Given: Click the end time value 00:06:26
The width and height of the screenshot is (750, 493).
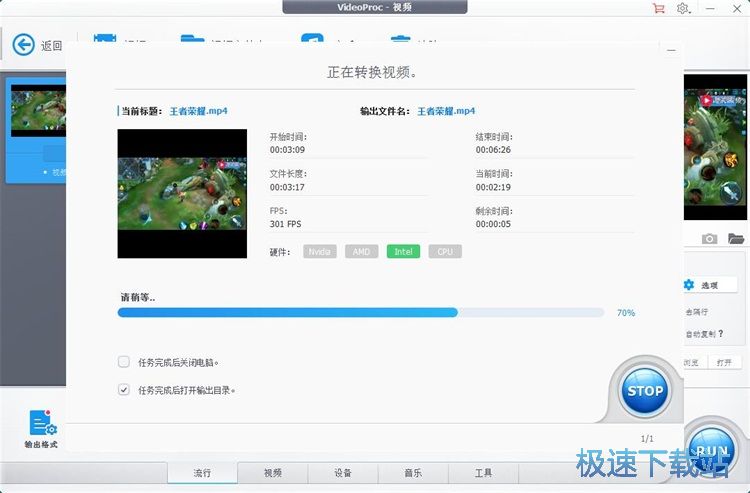Looking at the screenshot, I should tap(493, 150).
